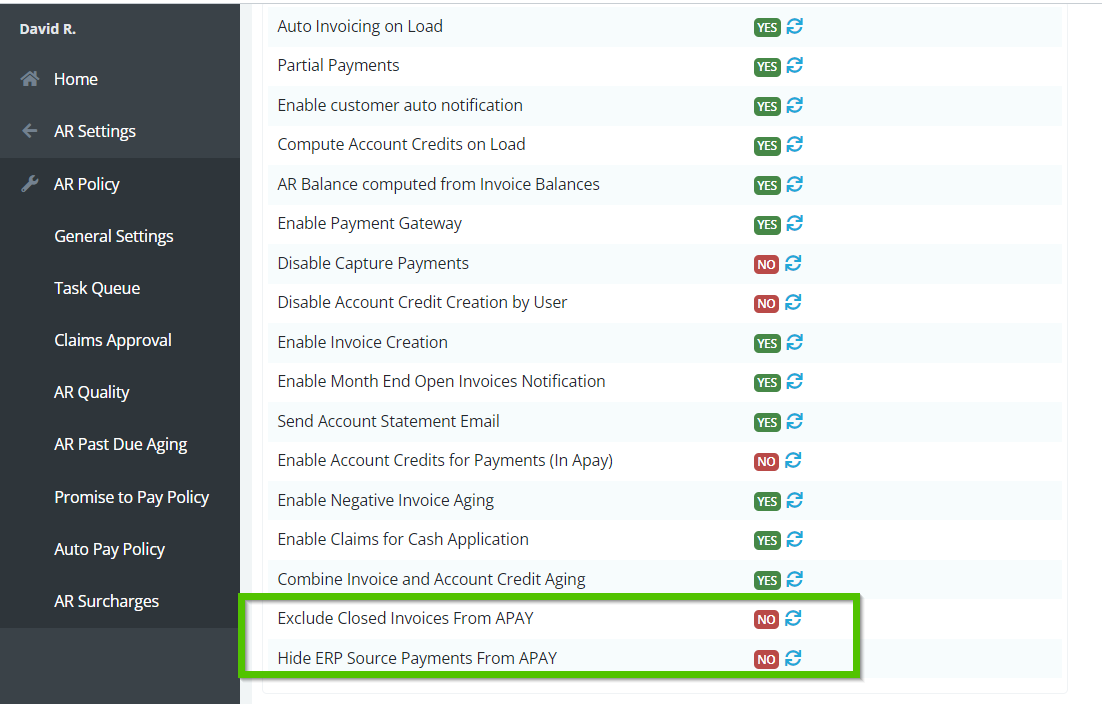Screen dimensions: 1102x704
Task: Toggle YES badge for Enable customer auto notification
Action: 767,107
